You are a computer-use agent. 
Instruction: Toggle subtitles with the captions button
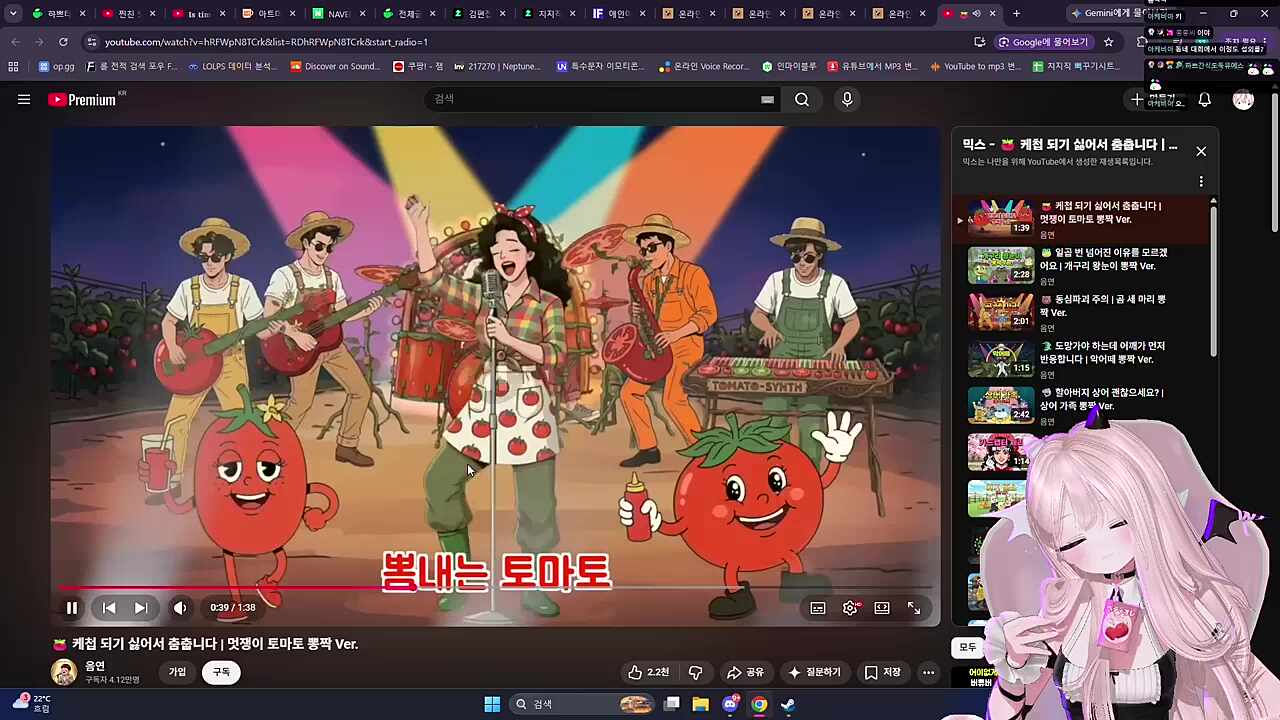click(x=818, y=608)
